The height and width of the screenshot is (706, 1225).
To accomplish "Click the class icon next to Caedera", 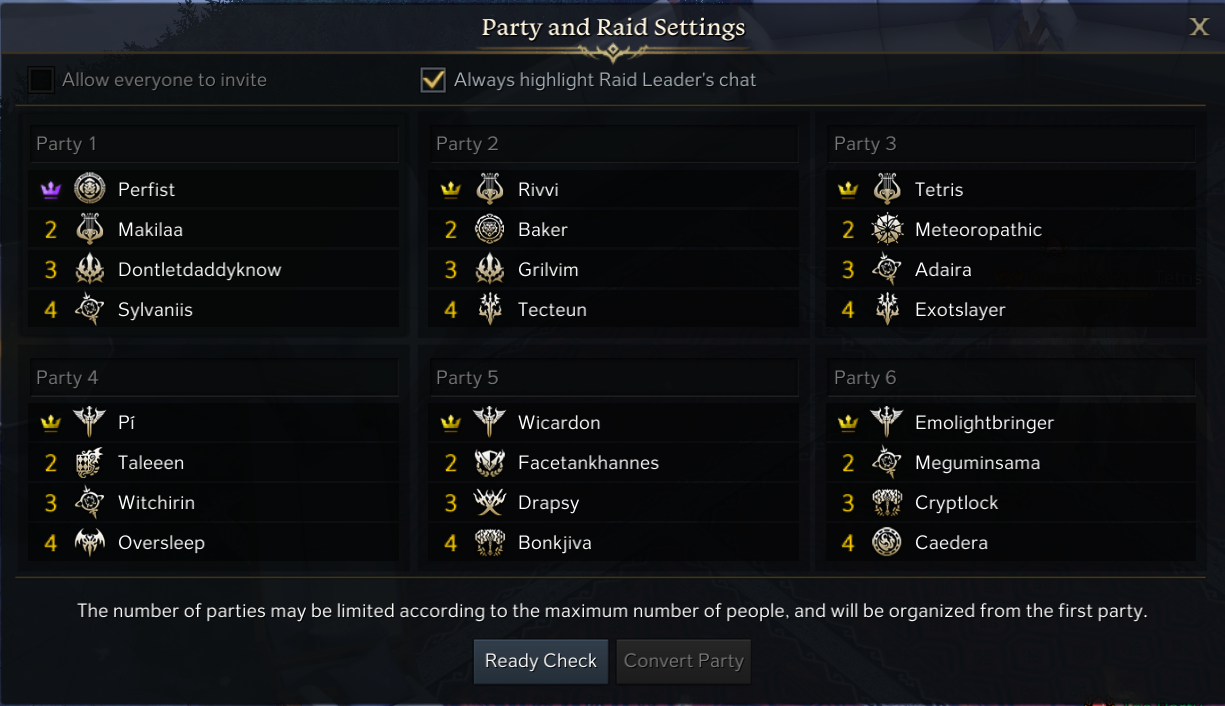I will click(887, 543).
